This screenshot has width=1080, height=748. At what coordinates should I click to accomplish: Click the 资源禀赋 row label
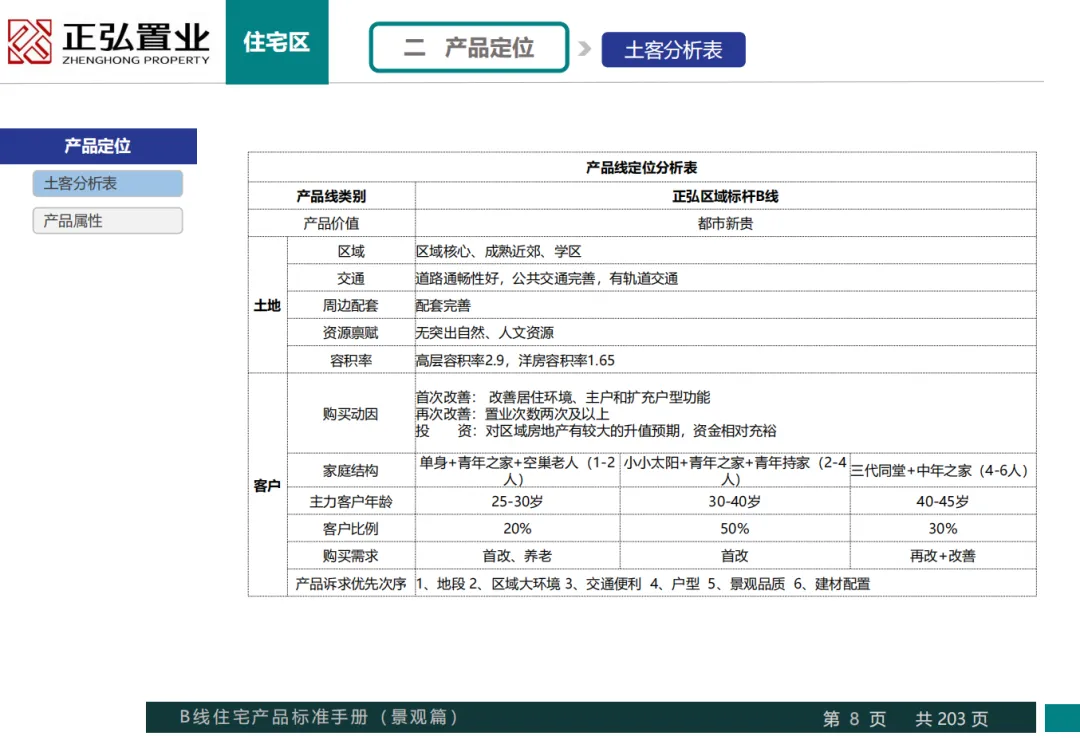click(351, 333)
